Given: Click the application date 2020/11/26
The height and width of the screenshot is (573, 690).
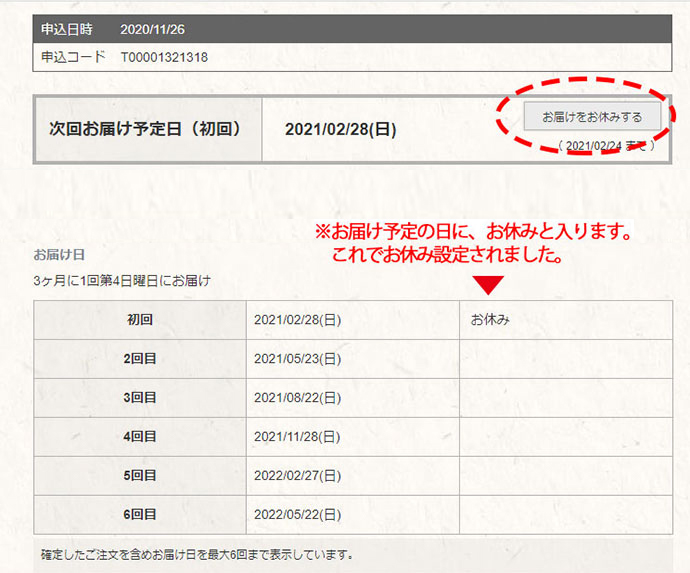Looking at the screenshot, I should click(152, 29).
